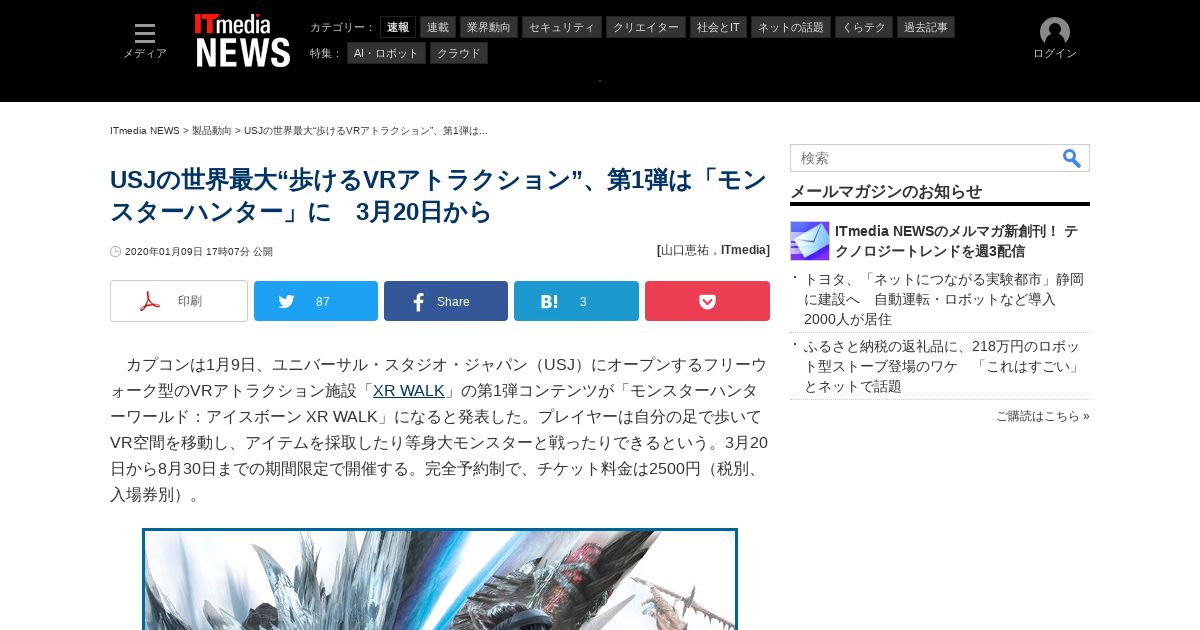The height and width of the screenshot is (630, 1200).
Task: Select the くらテク category
Action: click(x=864, y=27)
